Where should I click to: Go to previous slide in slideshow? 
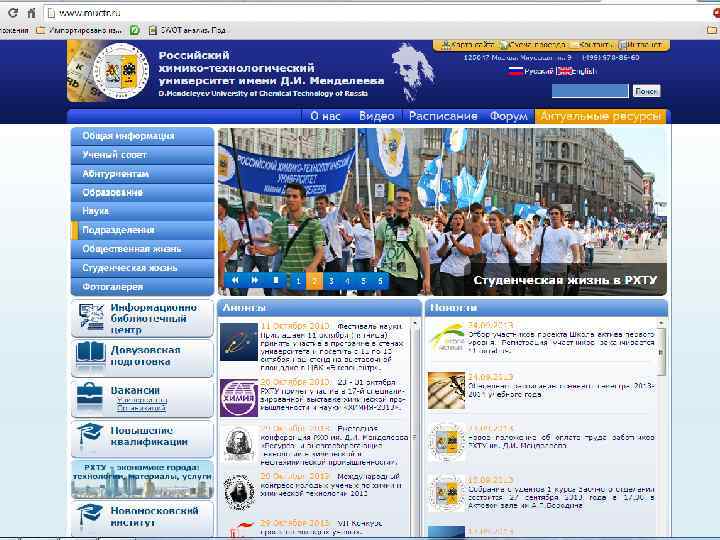(x=235, y=280)
